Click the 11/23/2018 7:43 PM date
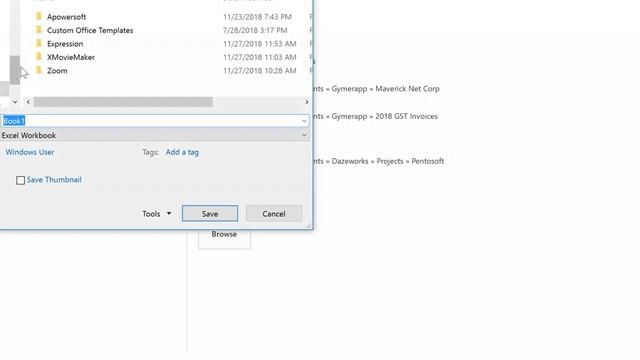 257,17
